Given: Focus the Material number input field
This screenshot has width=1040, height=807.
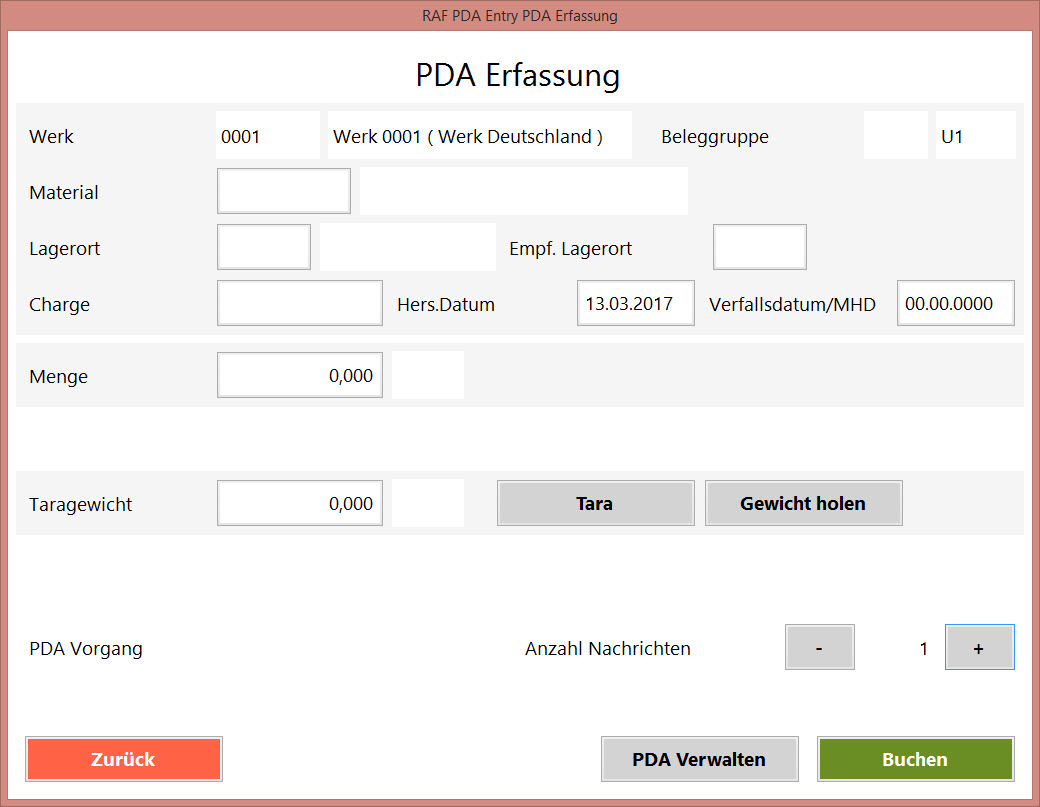Looking at the screenshot, I should click(284, 191).
